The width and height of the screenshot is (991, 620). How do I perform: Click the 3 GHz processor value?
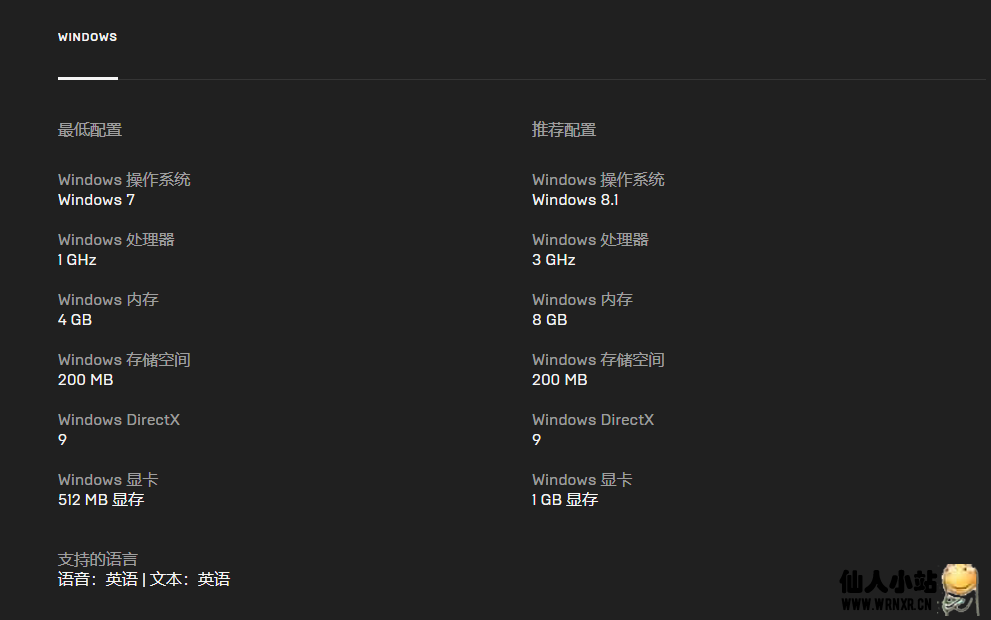point(554,260)
